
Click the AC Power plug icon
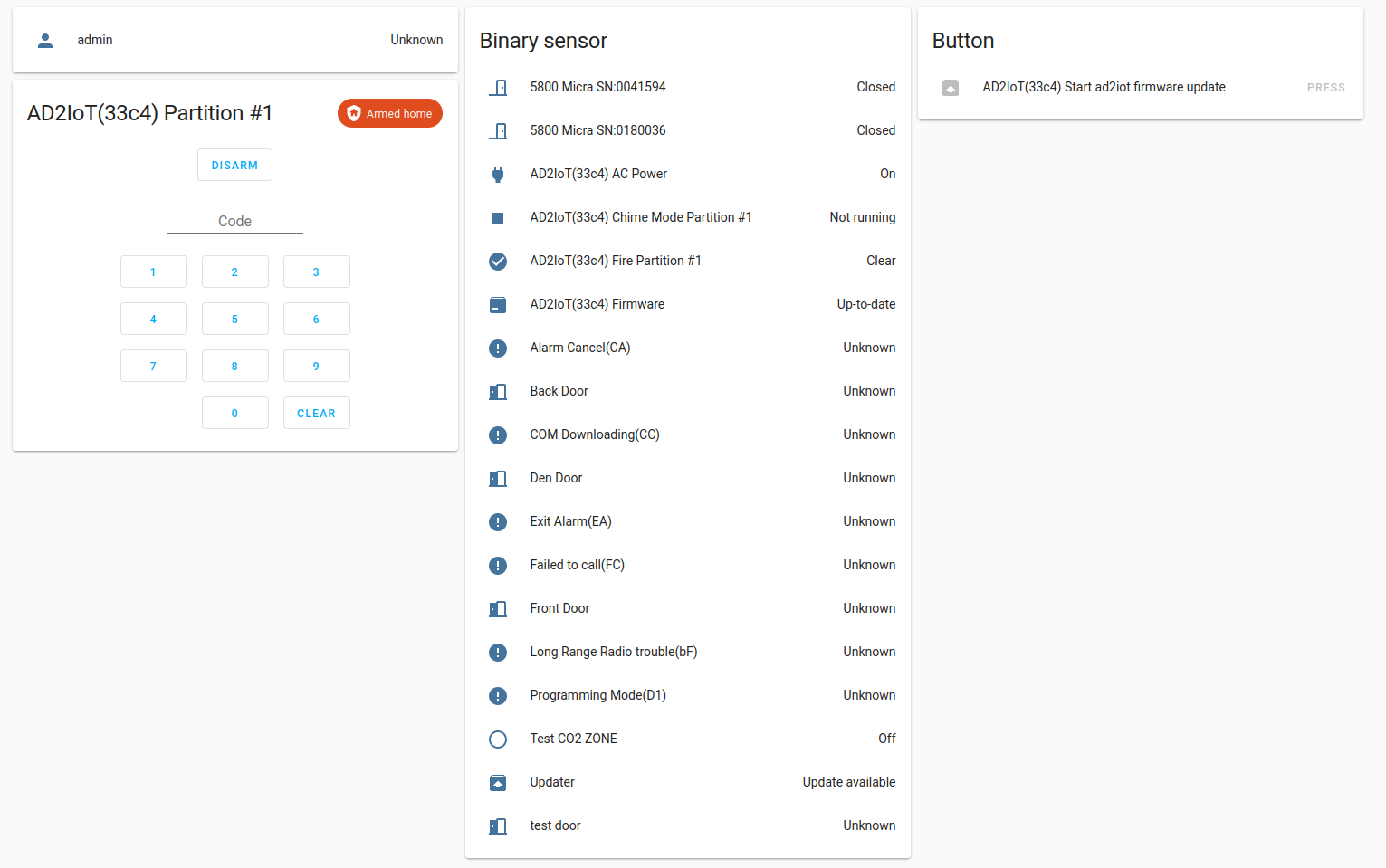point(498,174)
